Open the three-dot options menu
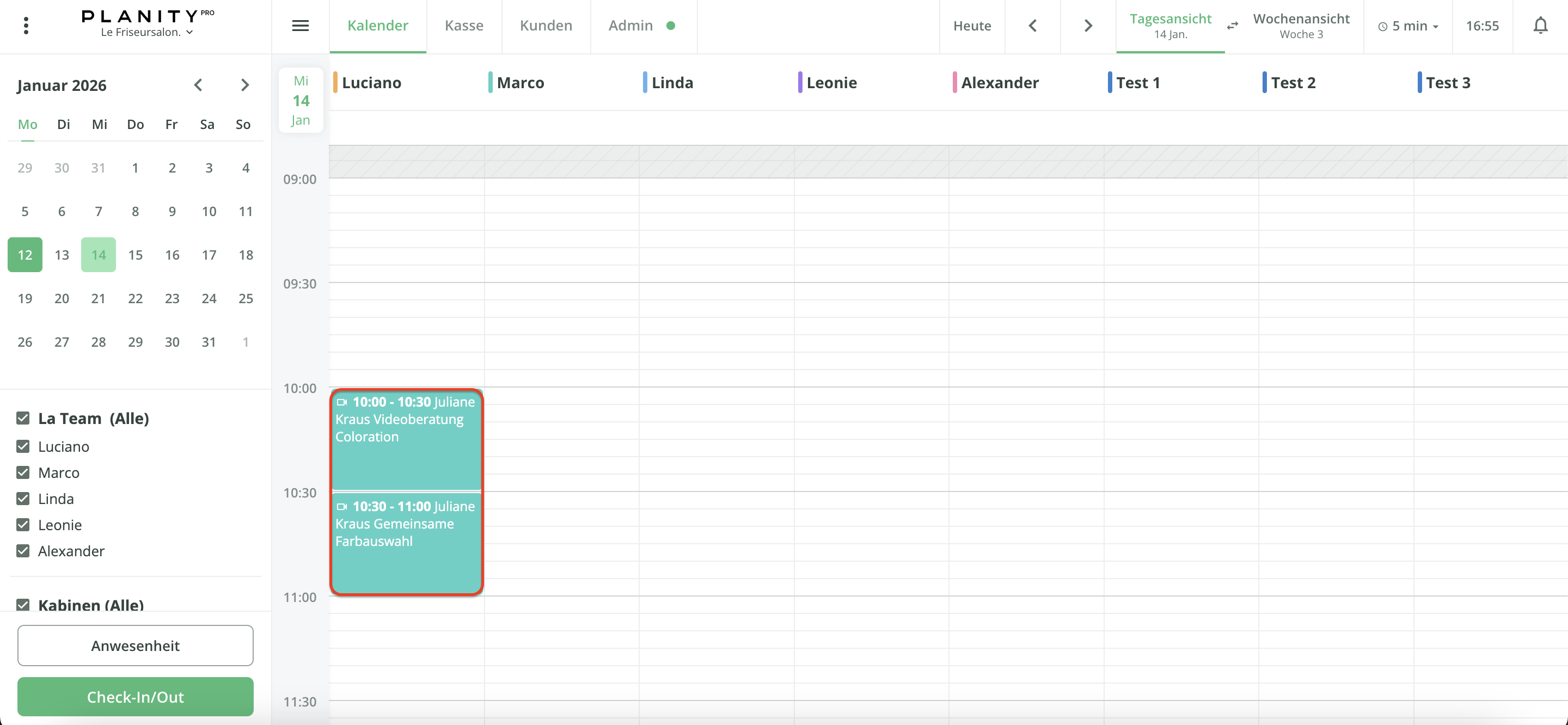 pos(26,26)
